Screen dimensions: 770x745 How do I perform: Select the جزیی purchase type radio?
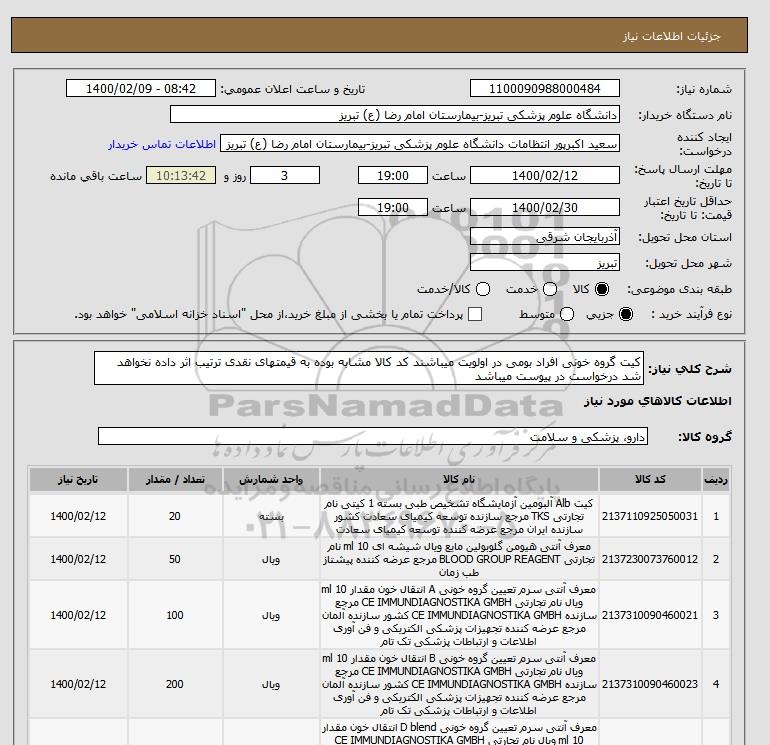(x=626, y=314)
